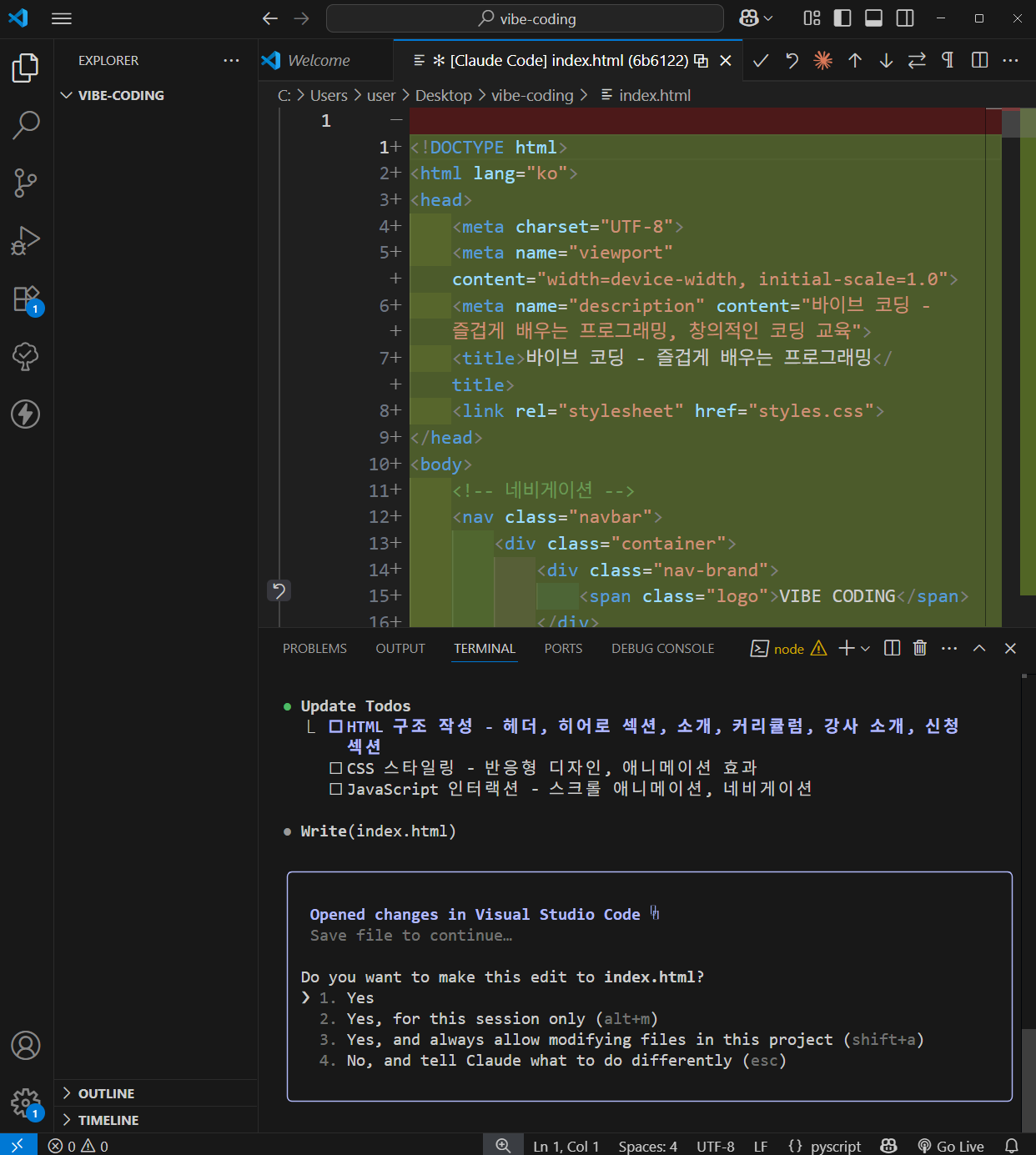Click the Claude Code starburst icon
1036x1155 pixels.
(x=822, y=61)
